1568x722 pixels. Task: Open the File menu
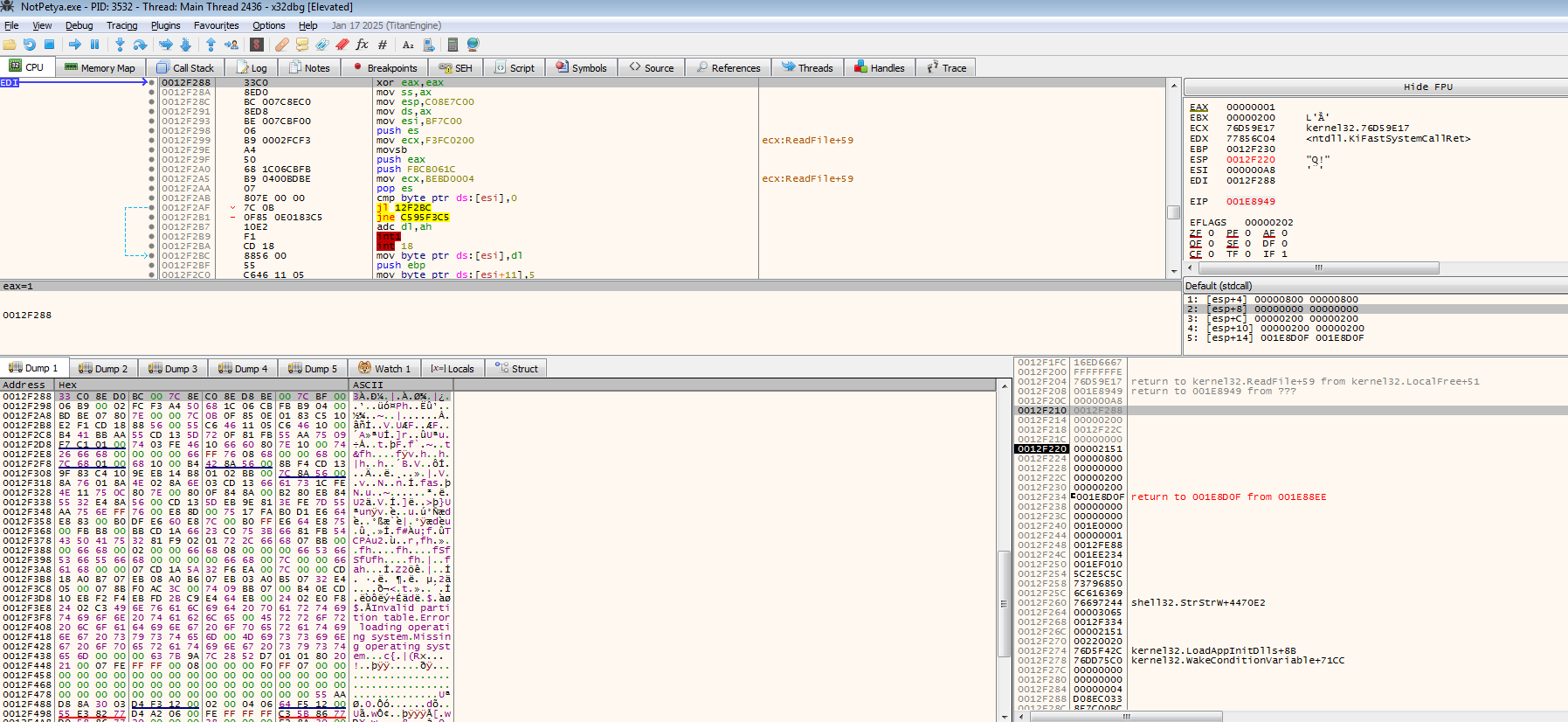click(x=11, y=25)
